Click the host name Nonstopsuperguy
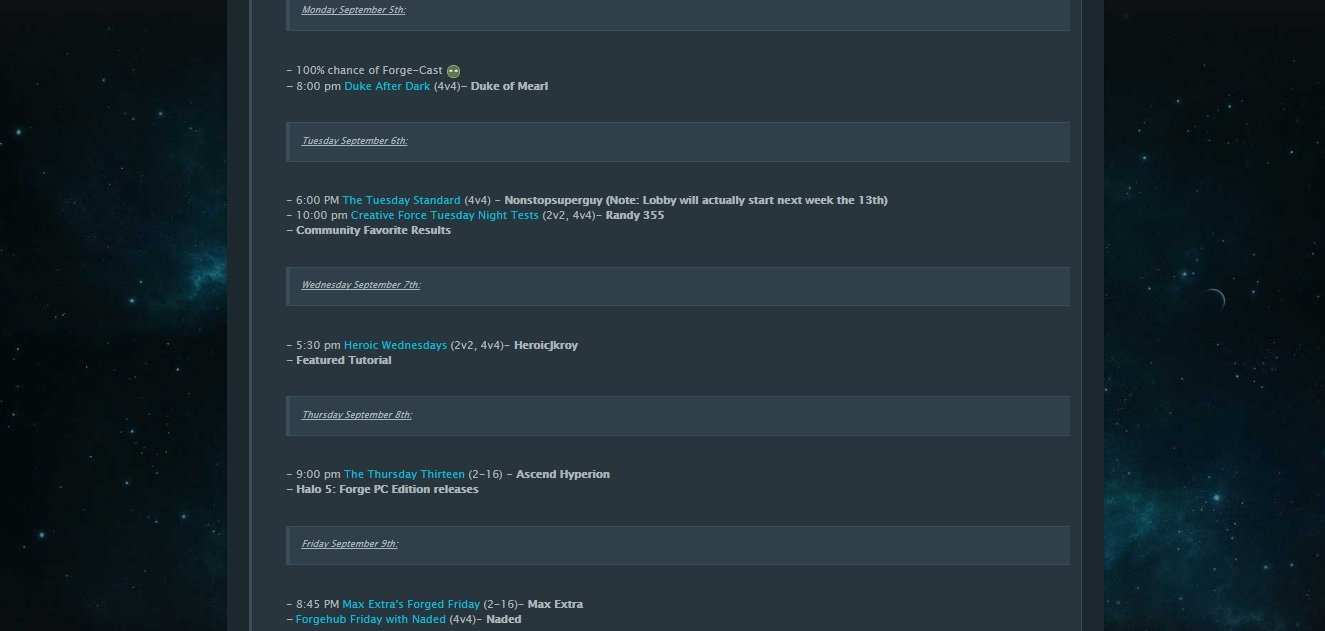This screenshot has width=1325, height=631. pyautogui.click(x=553, y=200)
